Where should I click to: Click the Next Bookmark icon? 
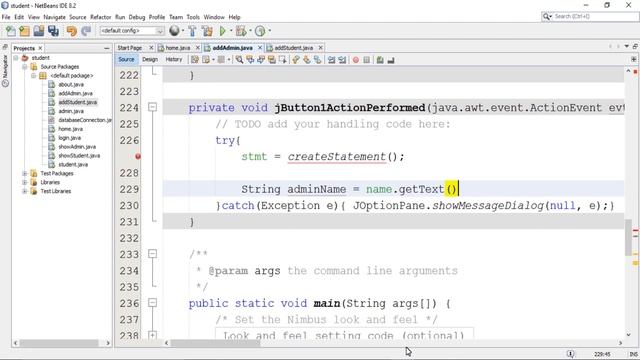[307, 60]
